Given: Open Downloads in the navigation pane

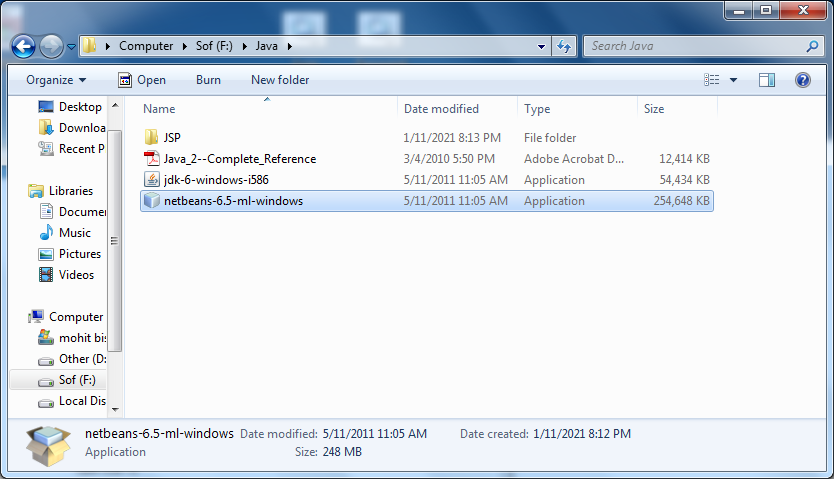Looking at the screenshot, I should (71, 128).
